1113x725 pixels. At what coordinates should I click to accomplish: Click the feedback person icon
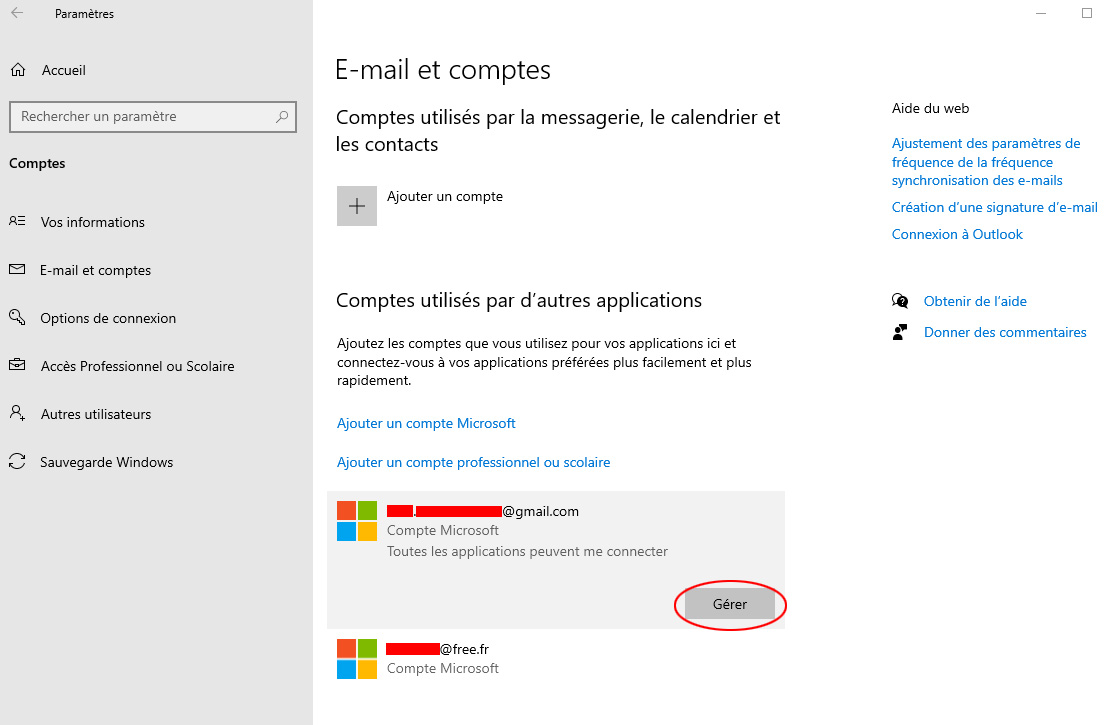tap(900, 332)
